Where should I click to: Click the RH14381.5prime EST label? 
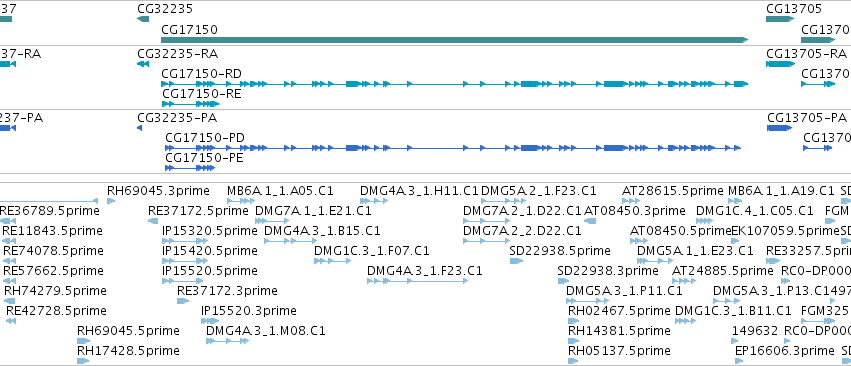click(619, 331)
